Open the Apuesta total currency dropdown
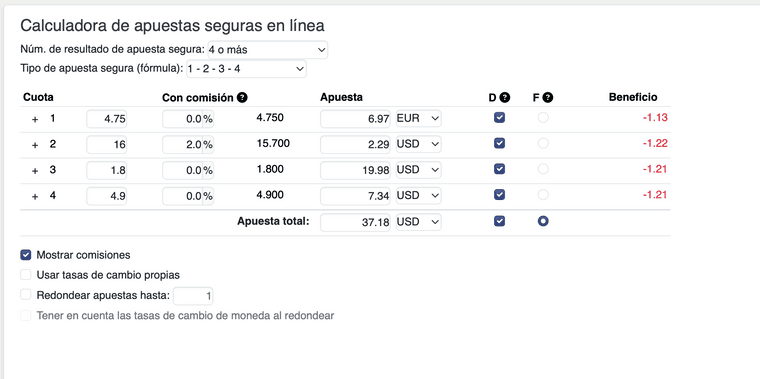This screenshot has height=379, width=760. pos(419,222)
